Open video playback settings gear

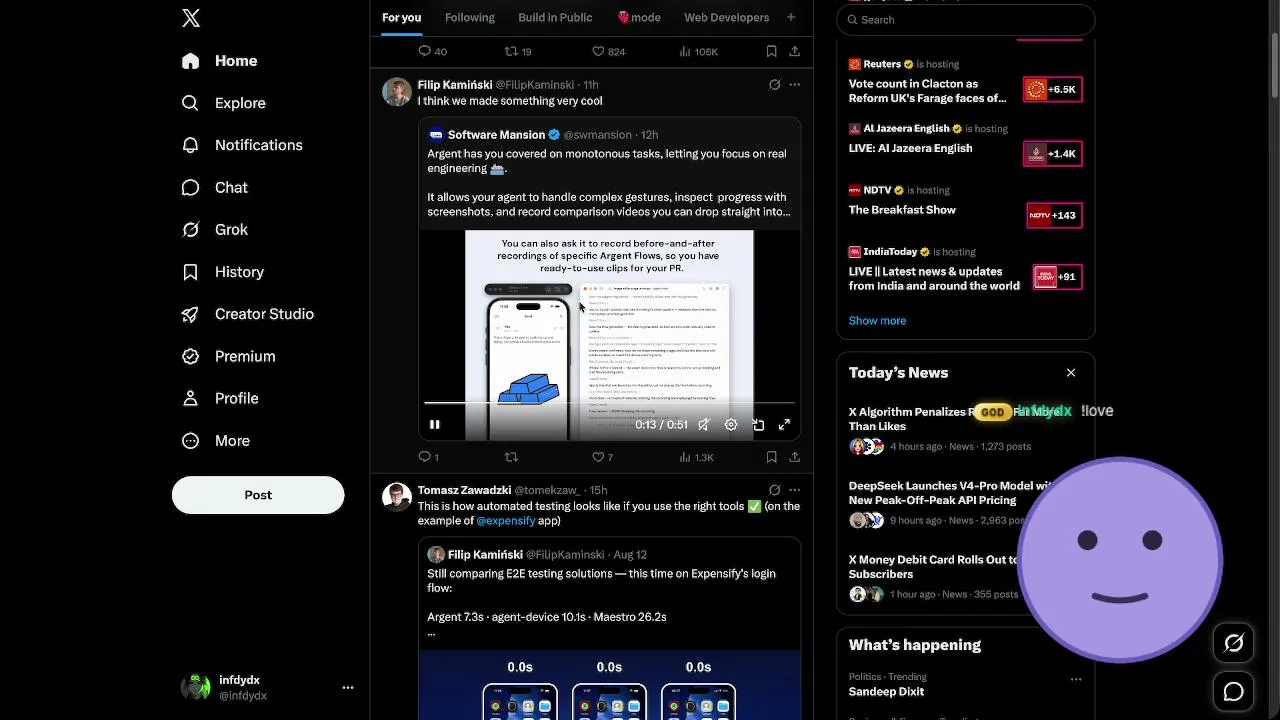tap(731, 425)
